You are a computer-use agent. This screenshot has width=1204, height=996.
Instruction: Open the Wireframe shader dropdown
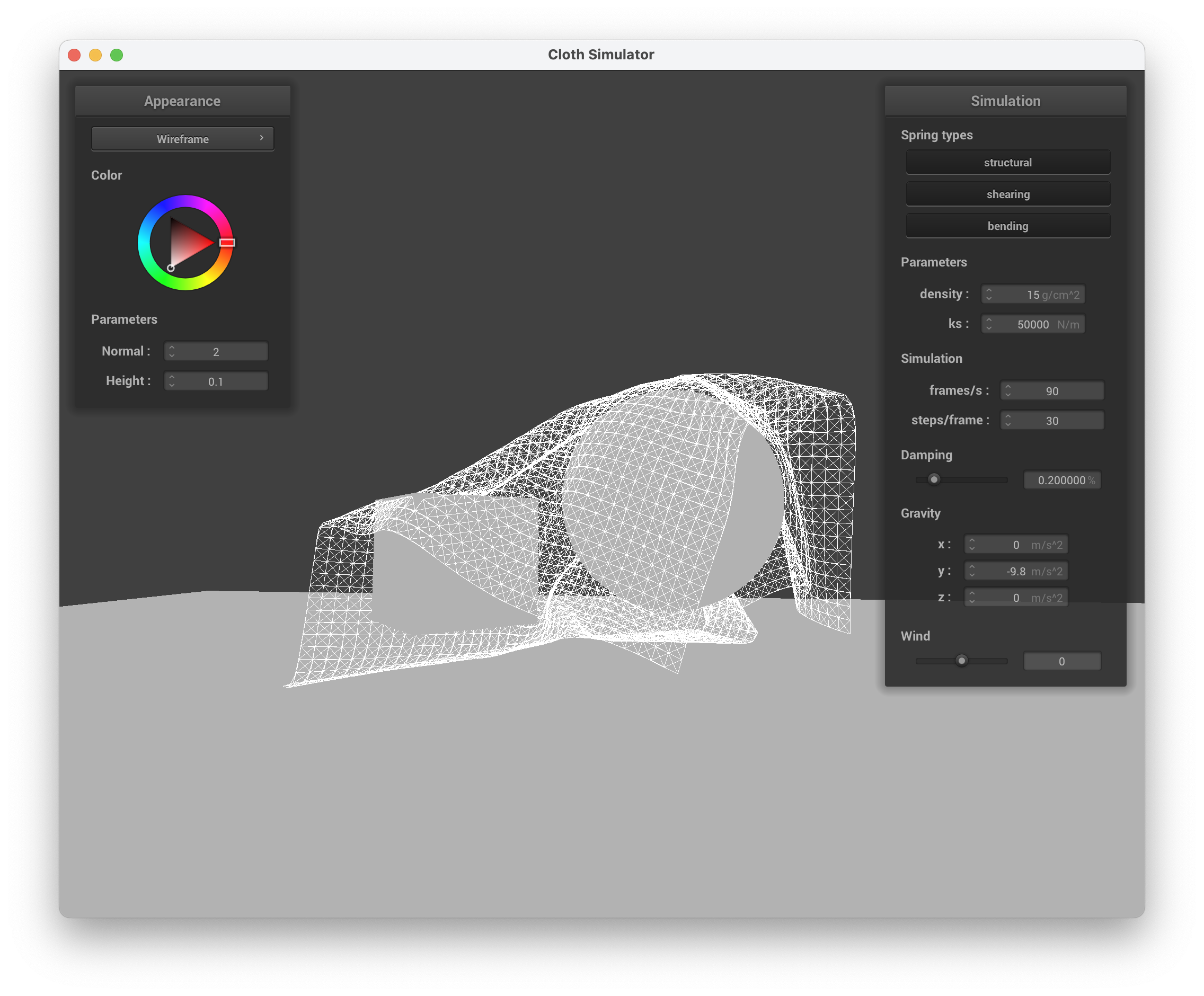click(182, 139)
